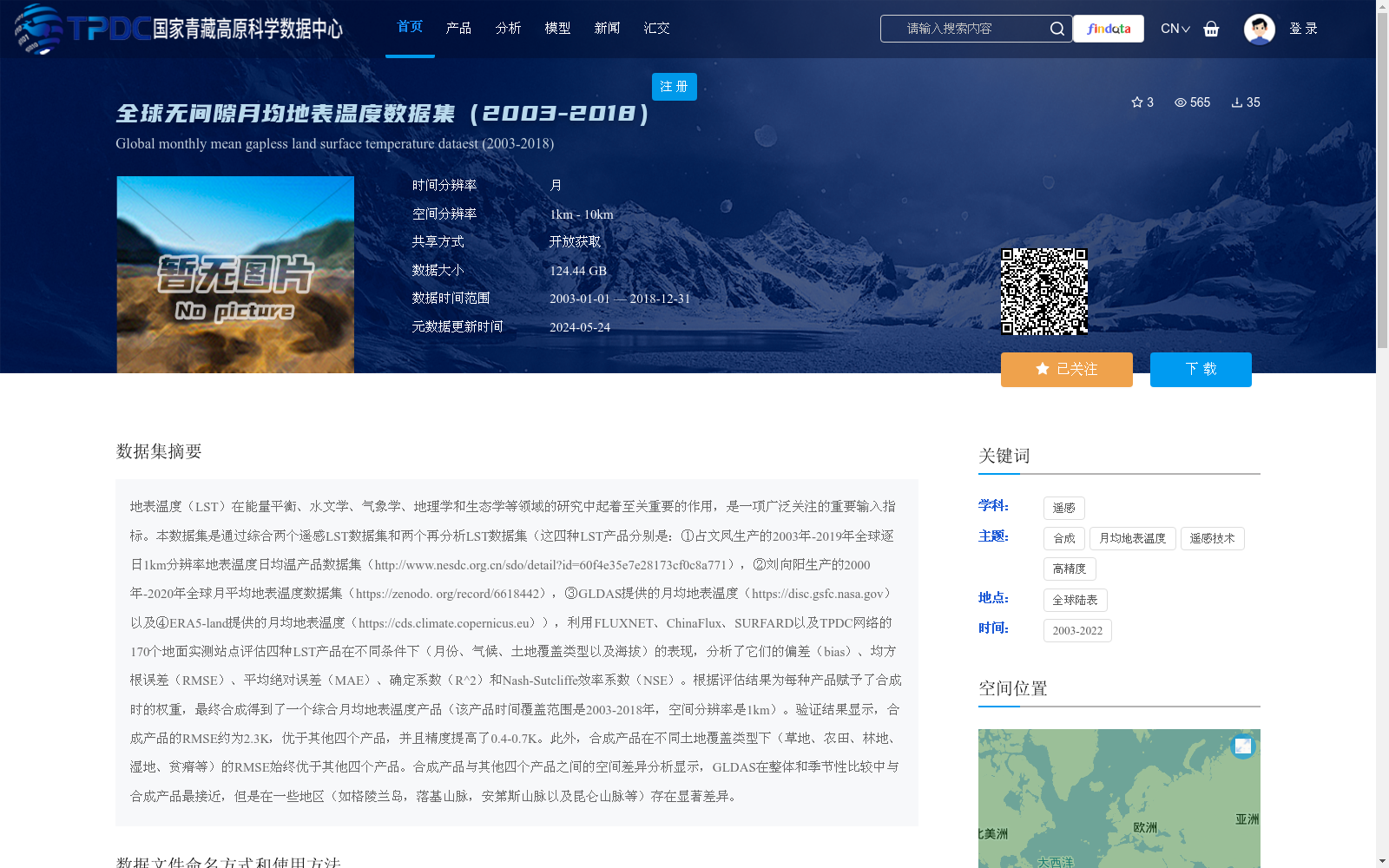Click the English dataset title text
This screenshot has width=1389, height=868.
[x=334, y=143]
